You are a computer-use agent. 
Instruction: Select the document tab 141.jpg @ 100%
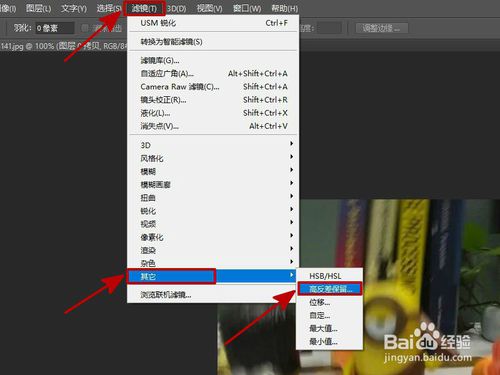(x=63, y=46)
